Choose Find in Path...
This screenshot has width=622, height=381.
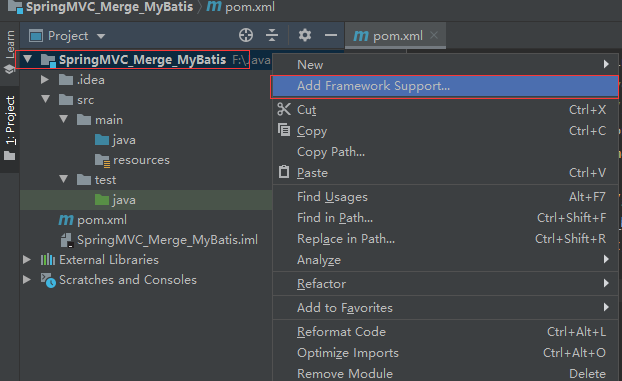[x=445, y=217]
